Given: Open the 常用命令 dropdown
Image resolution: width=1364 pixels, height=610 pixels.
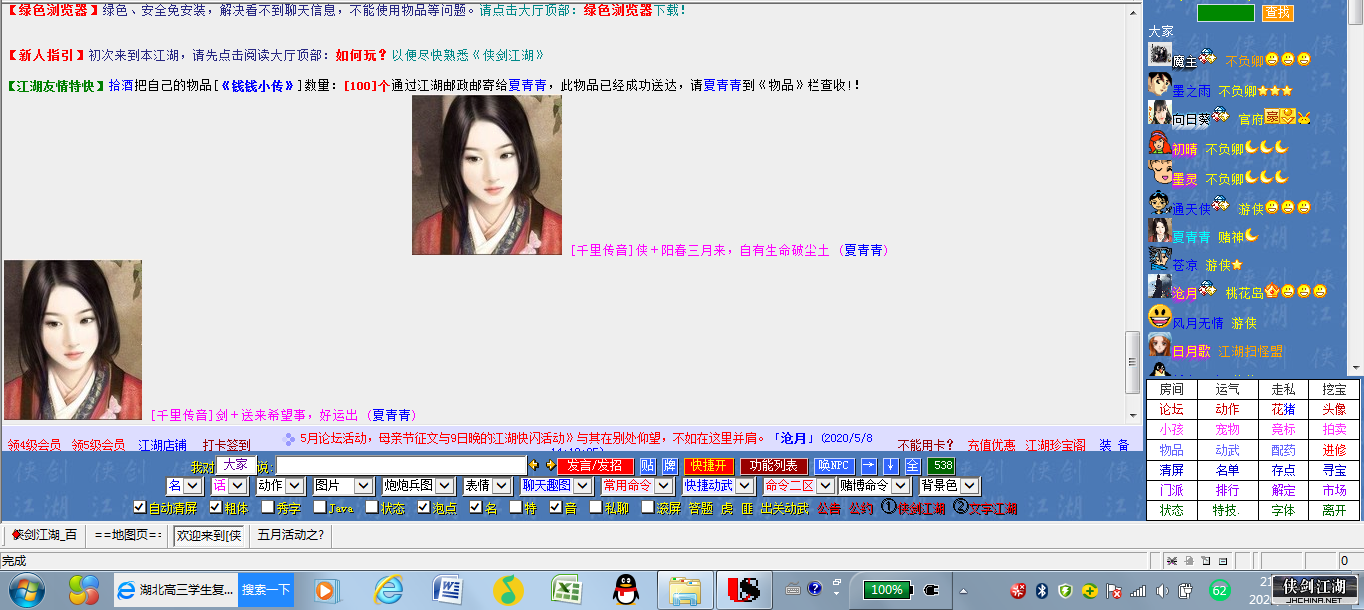Looking at the screenshot, I should [637, 485].
